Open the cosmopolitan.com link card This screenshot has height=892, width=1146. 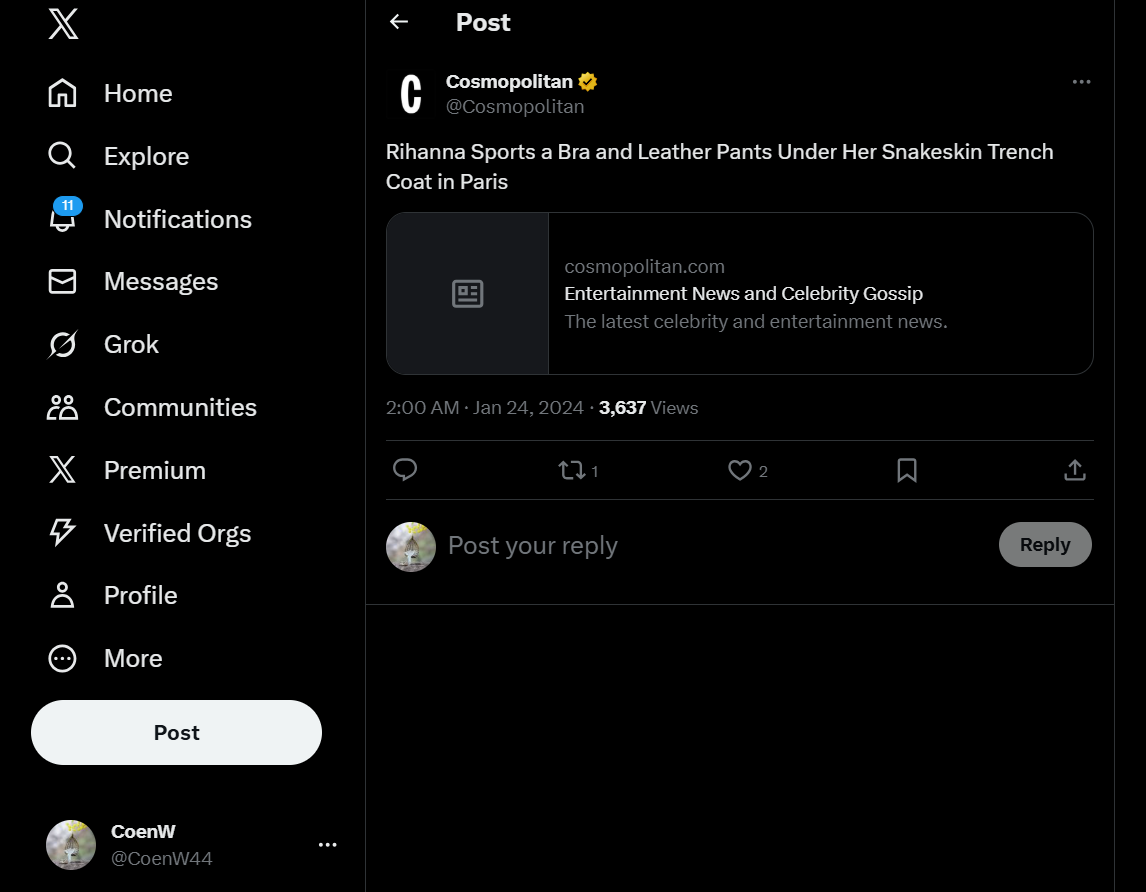(739, 293)
